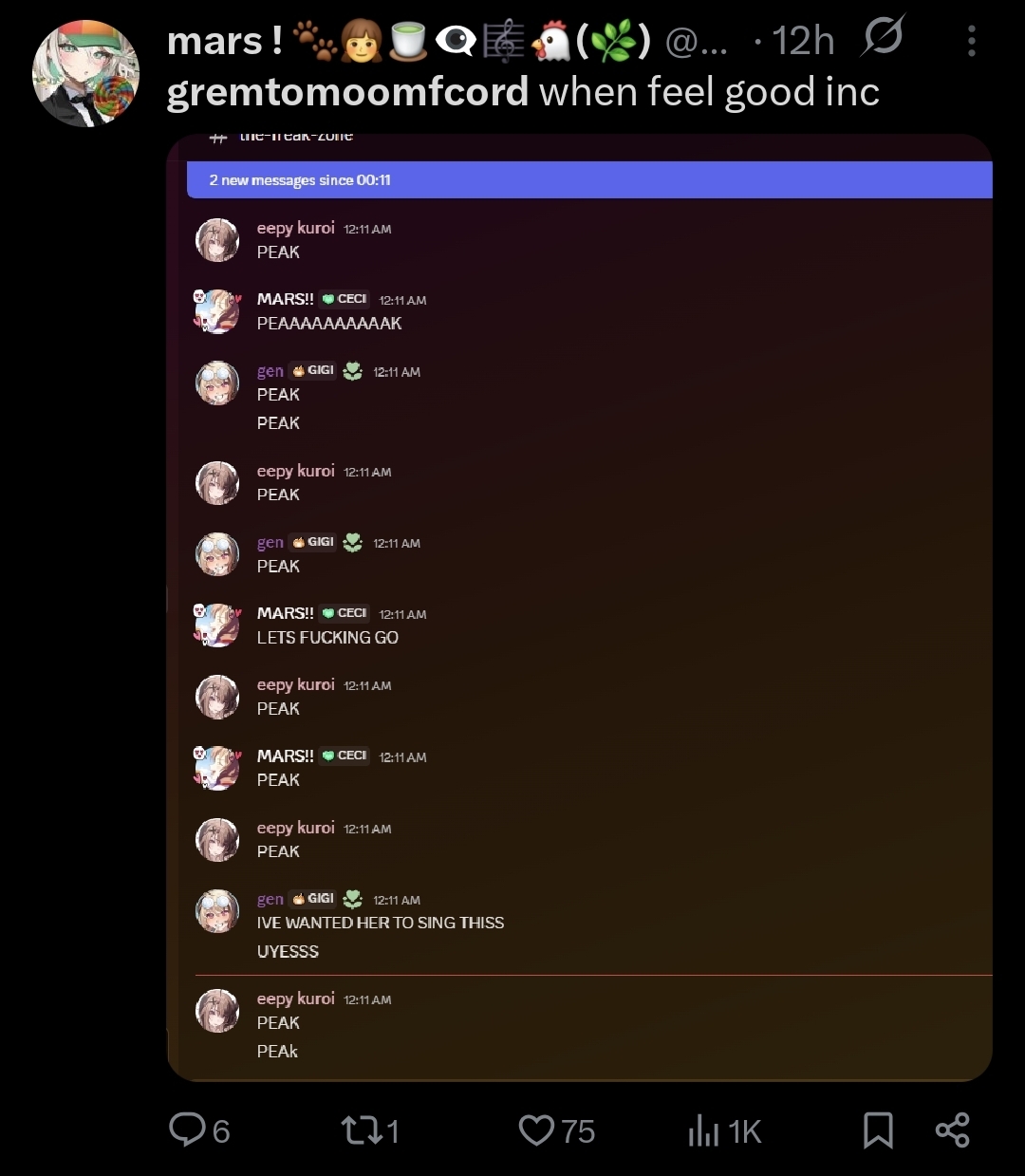Open the Discord screenshot image

580,607
